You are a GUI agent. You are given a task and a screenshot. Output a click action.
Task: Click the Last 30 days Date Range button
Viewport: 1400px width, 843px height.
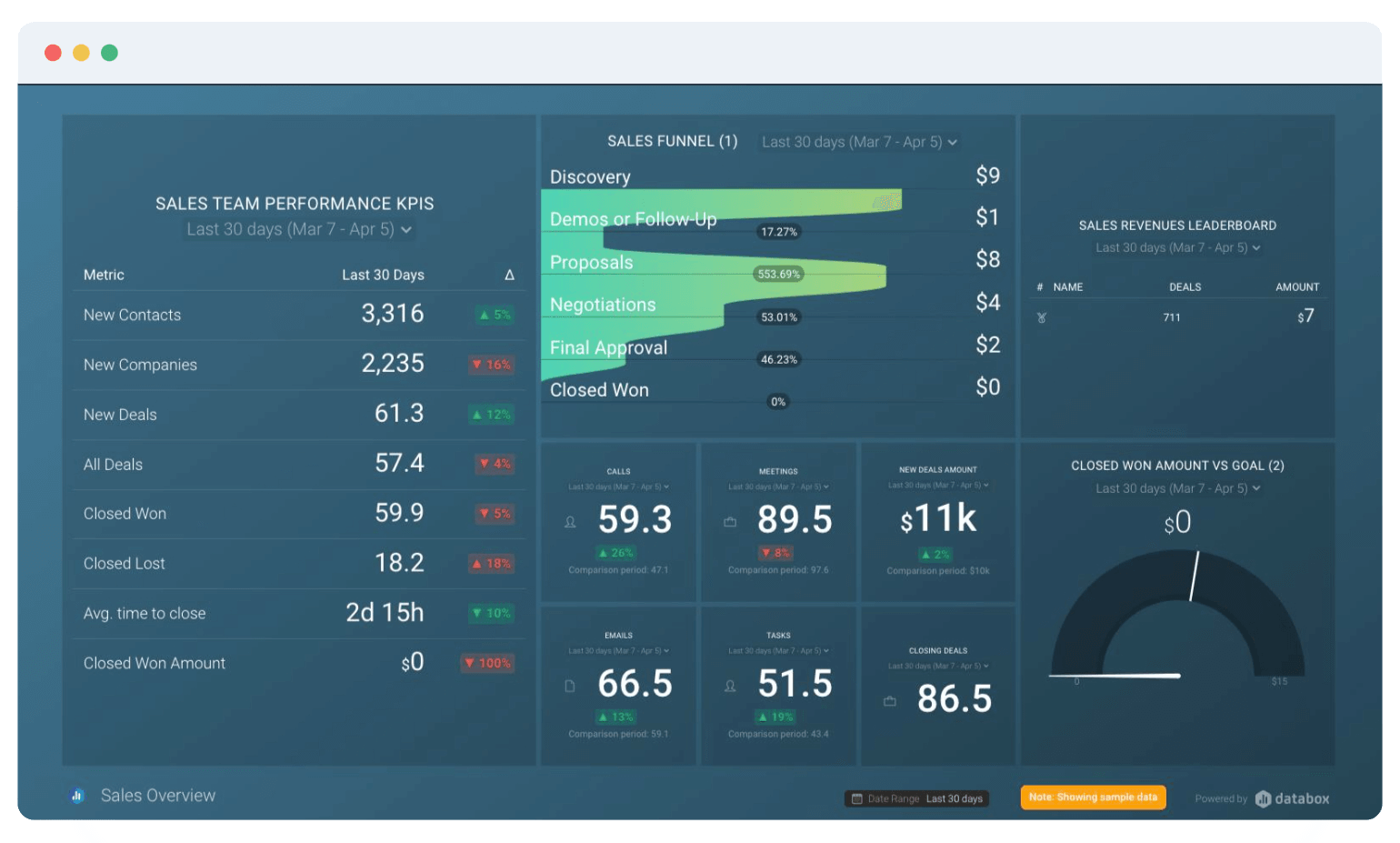[x=916, y=798]
